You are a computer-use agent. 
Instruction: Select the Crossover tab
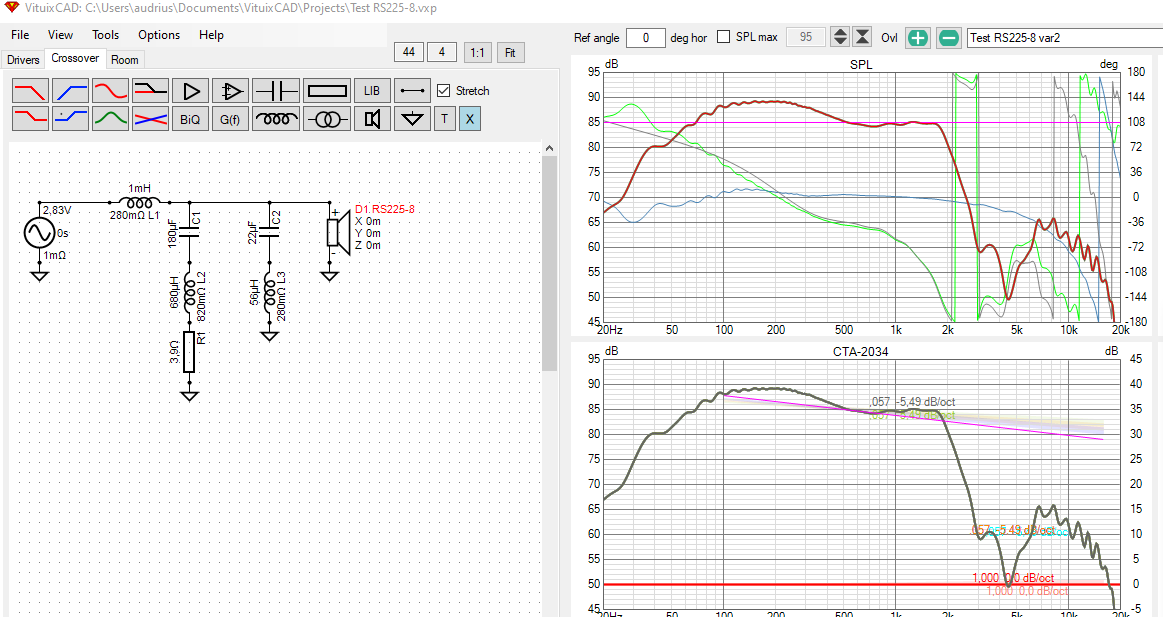coord(75,59)
